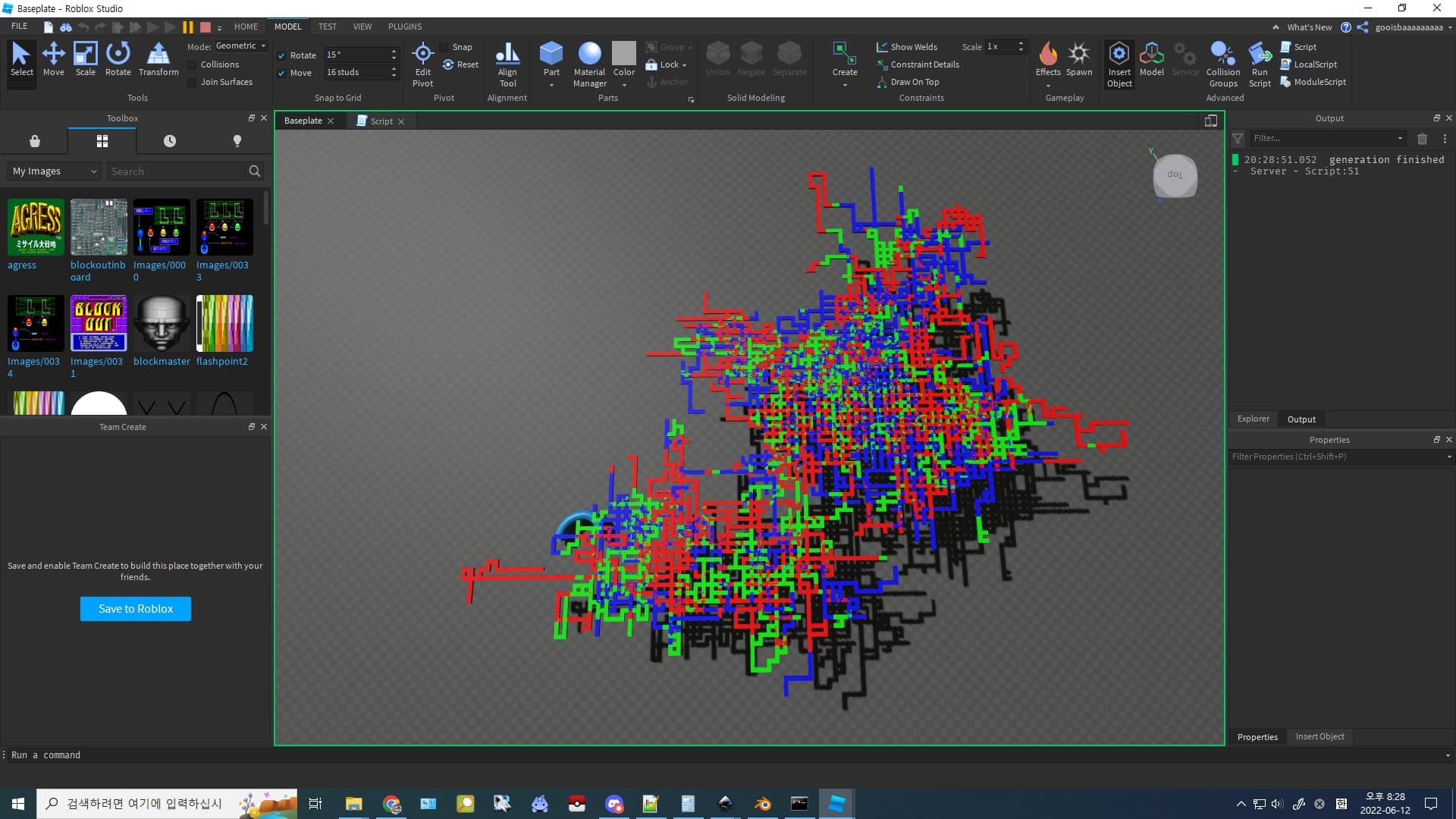
Task: Open the Collision Groups editor
Action: click(x=1222, y=64)
